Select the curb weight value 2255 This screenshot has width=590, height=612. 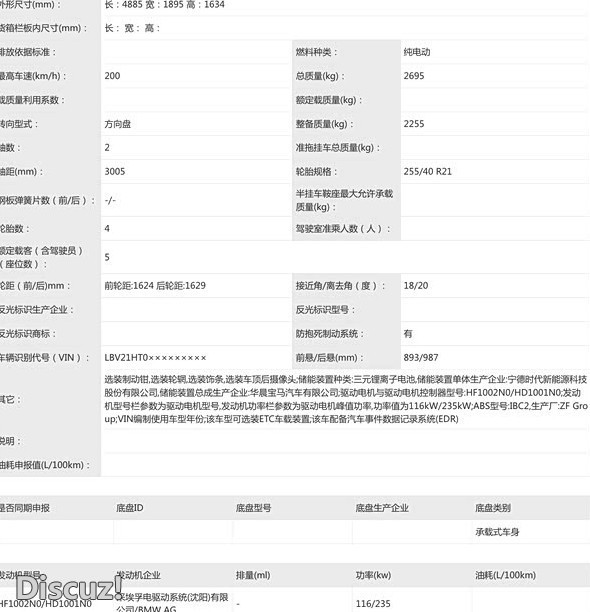[x=414, y=124]
